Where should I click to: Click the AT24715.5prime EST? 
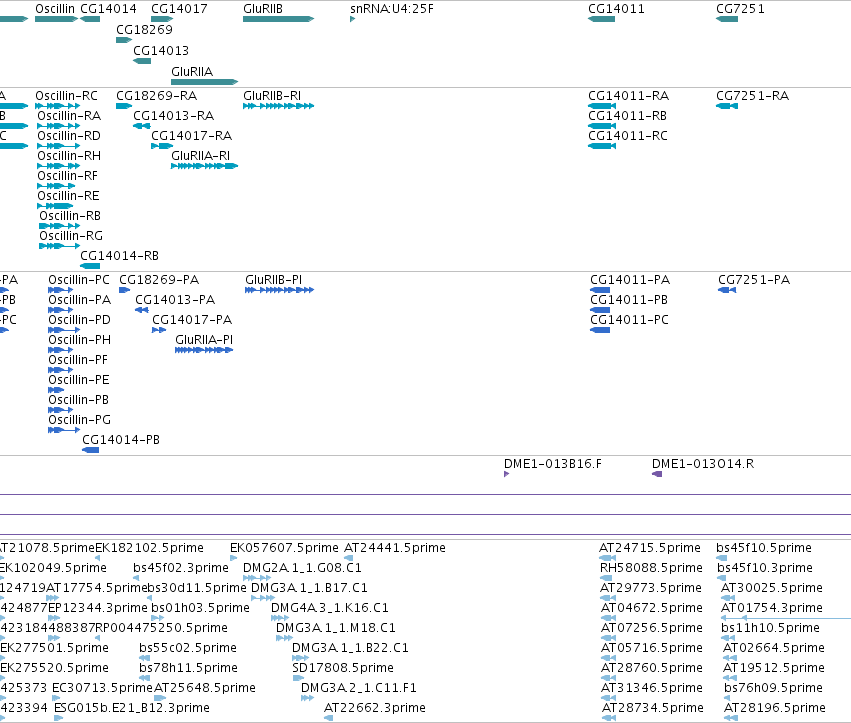tap(607, 558)
